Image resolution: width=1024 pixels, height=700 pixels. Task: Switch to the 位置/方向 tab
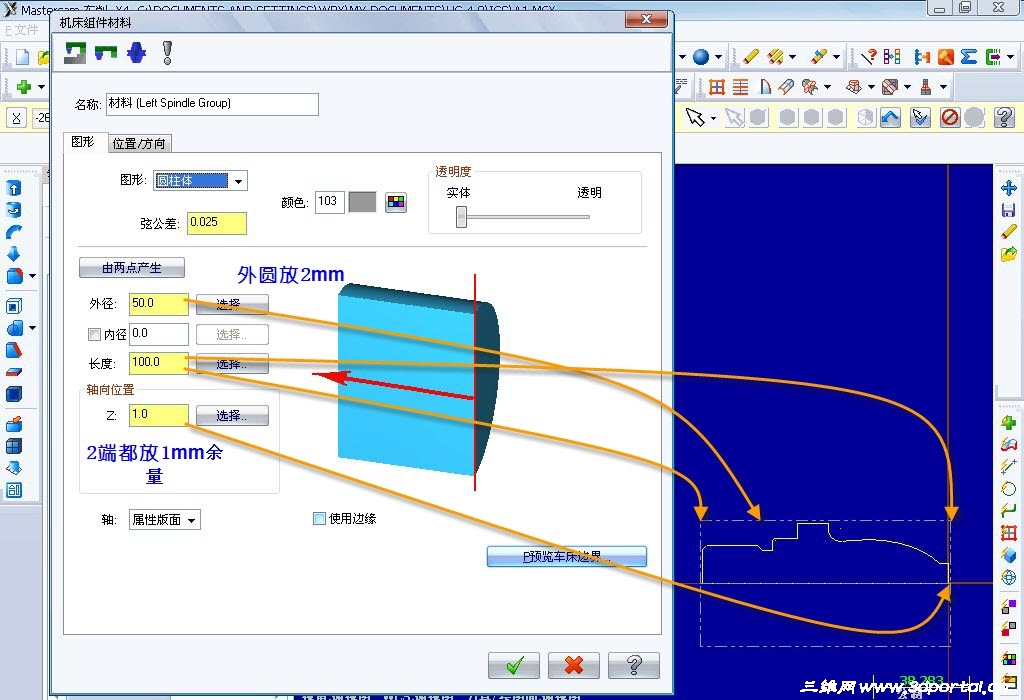coord(139,144)
